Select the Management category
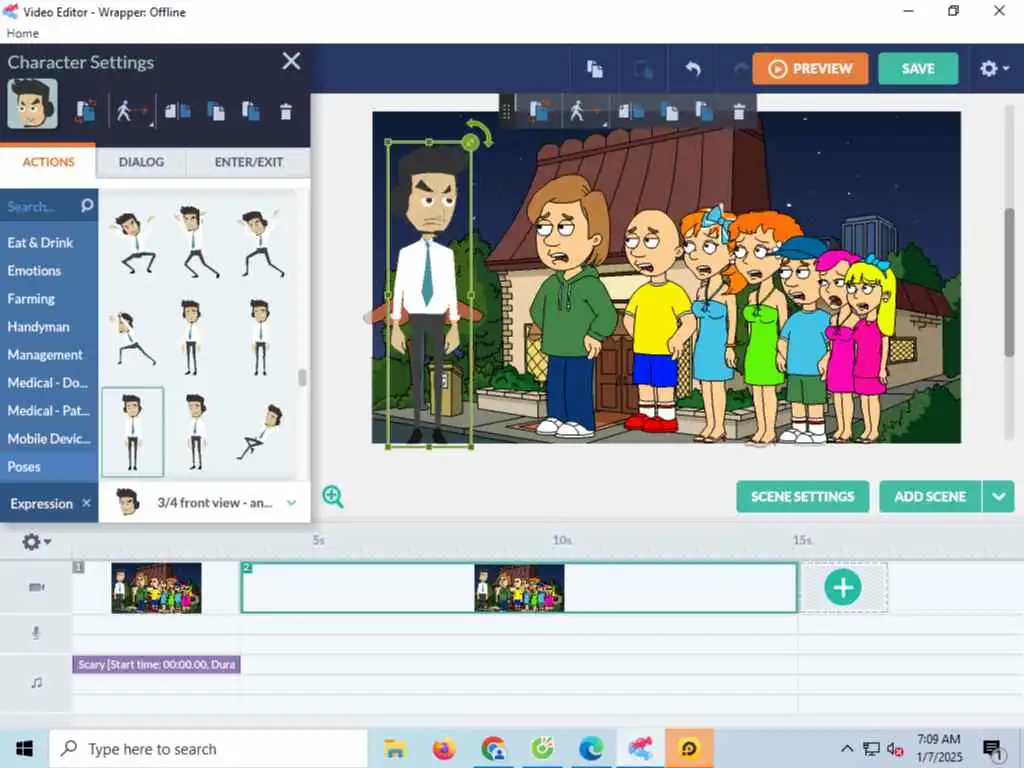The image size is (1024, 768). [x=45, y=355]
